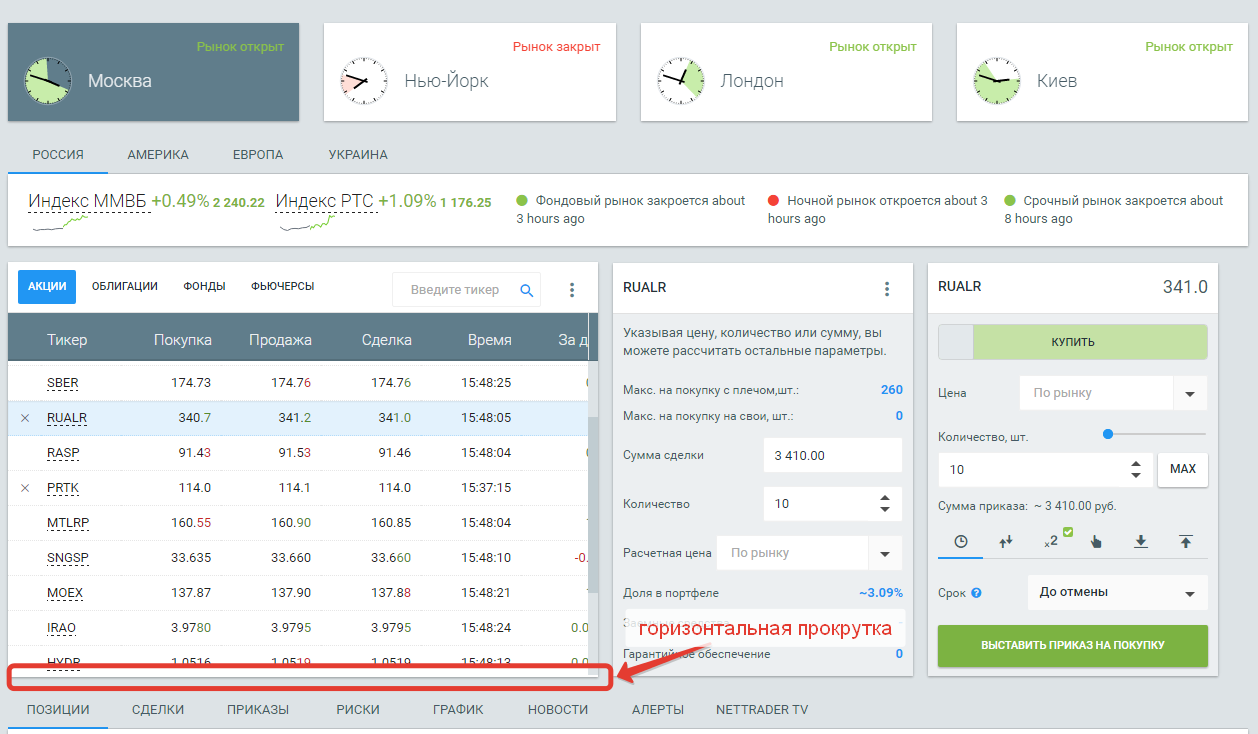The image size is (1258, 734).
Task: Sort by the Покупка column header
Action: [182, 340]
